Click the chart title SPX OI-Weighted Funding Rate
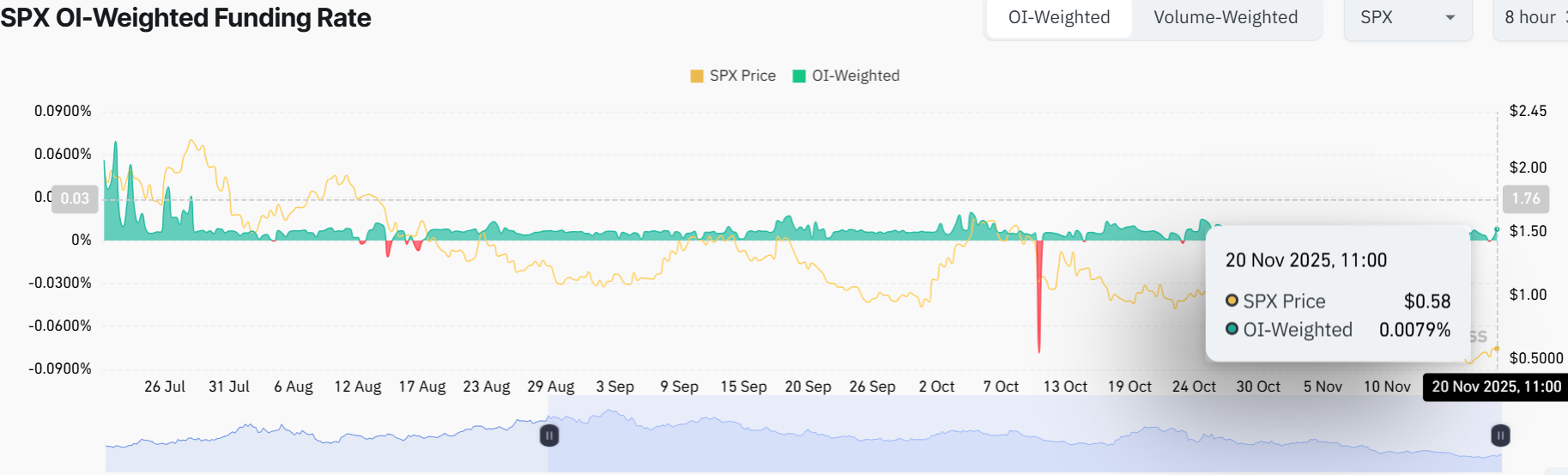1568x475 pixels. (x=185, y=18)
